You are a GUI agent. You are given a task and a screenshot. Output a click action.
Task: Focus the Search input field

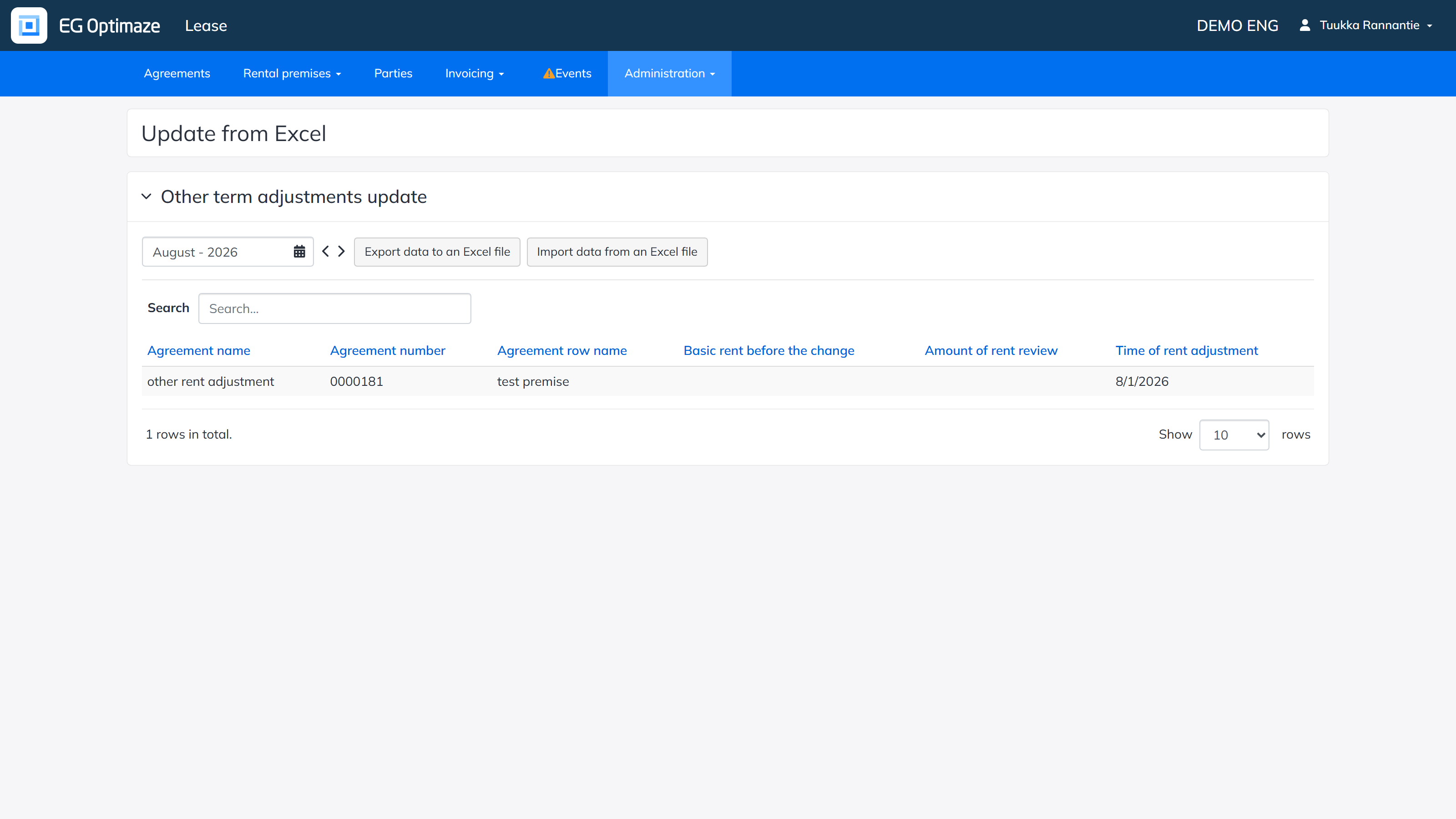pyautogui.click(x=334, y=308)
